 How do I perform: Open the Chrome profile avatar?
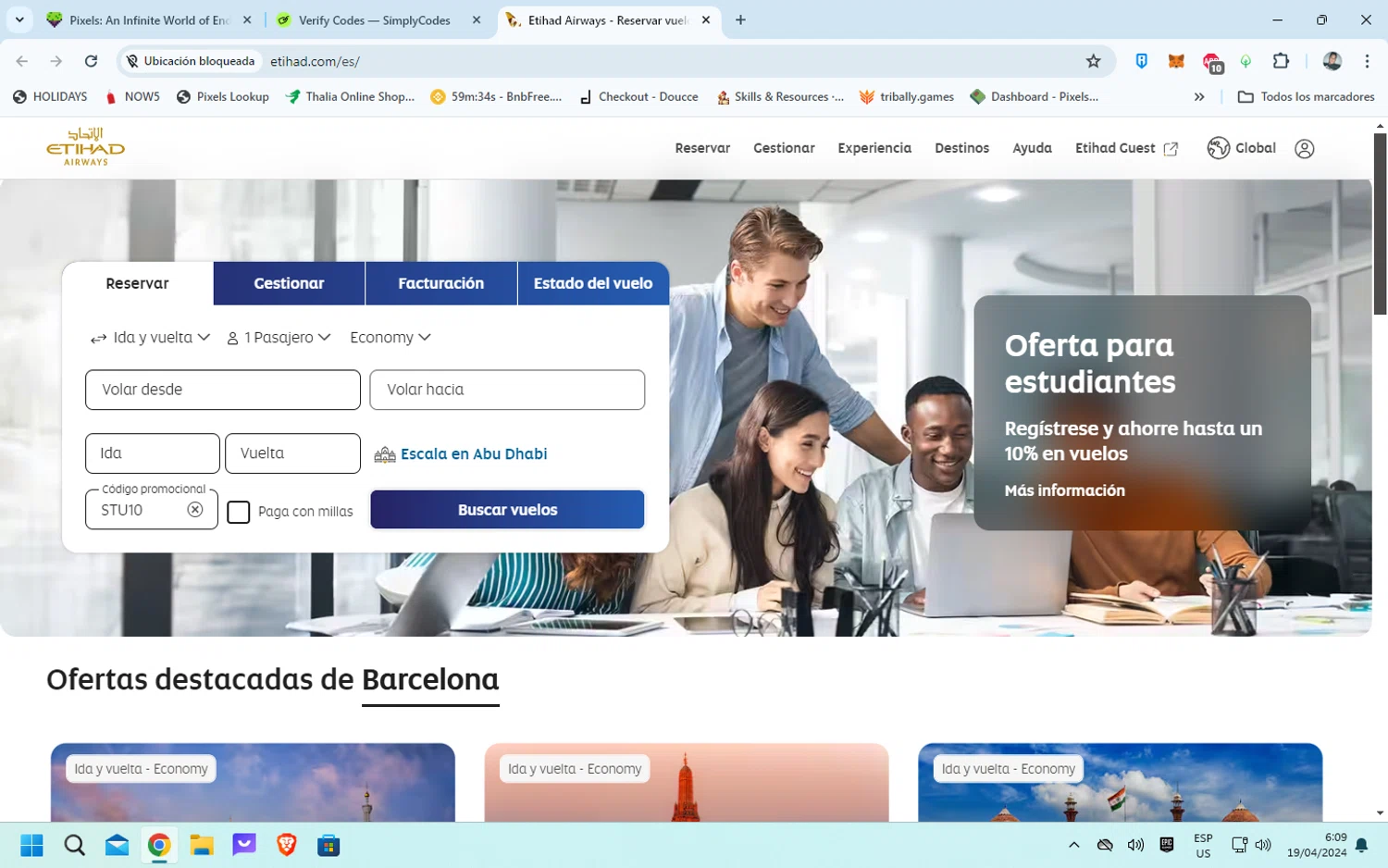pyautogui.click(x=1332, y=61)
